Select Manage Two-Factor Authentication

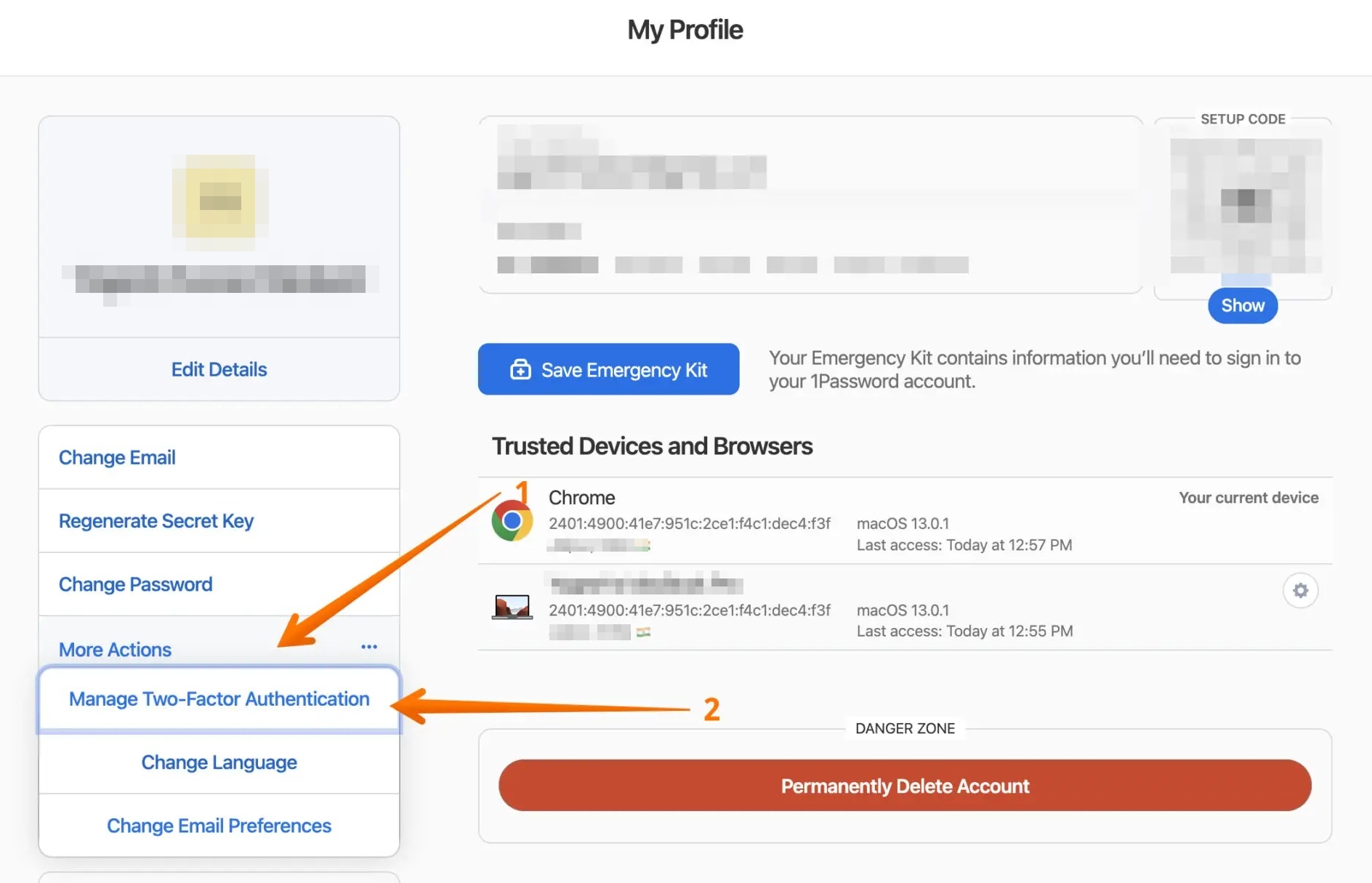pos(219,698)
